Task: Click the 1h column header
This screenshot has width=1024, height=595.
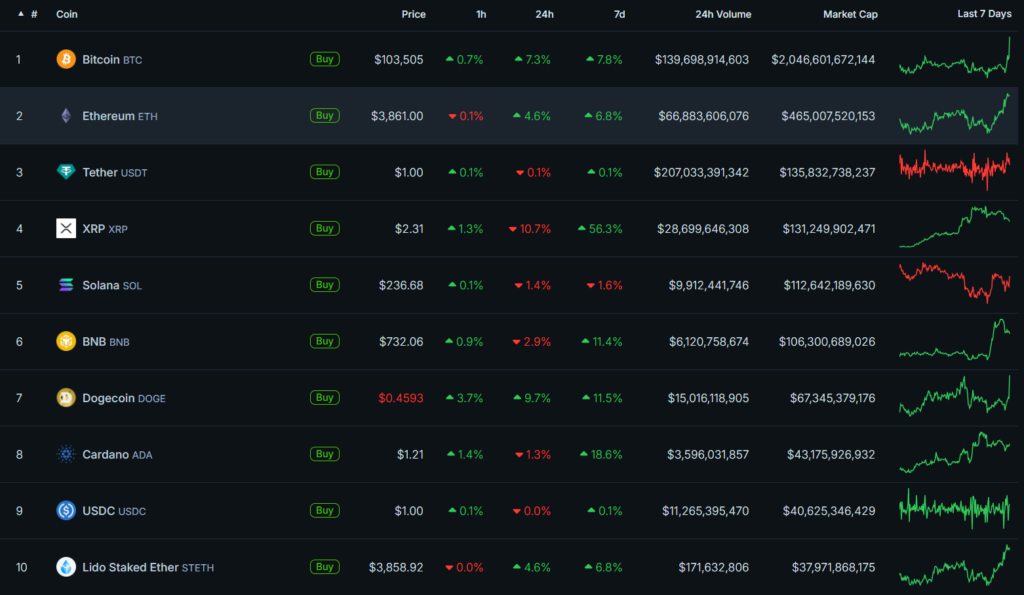Action: click(x=480, y=14)
